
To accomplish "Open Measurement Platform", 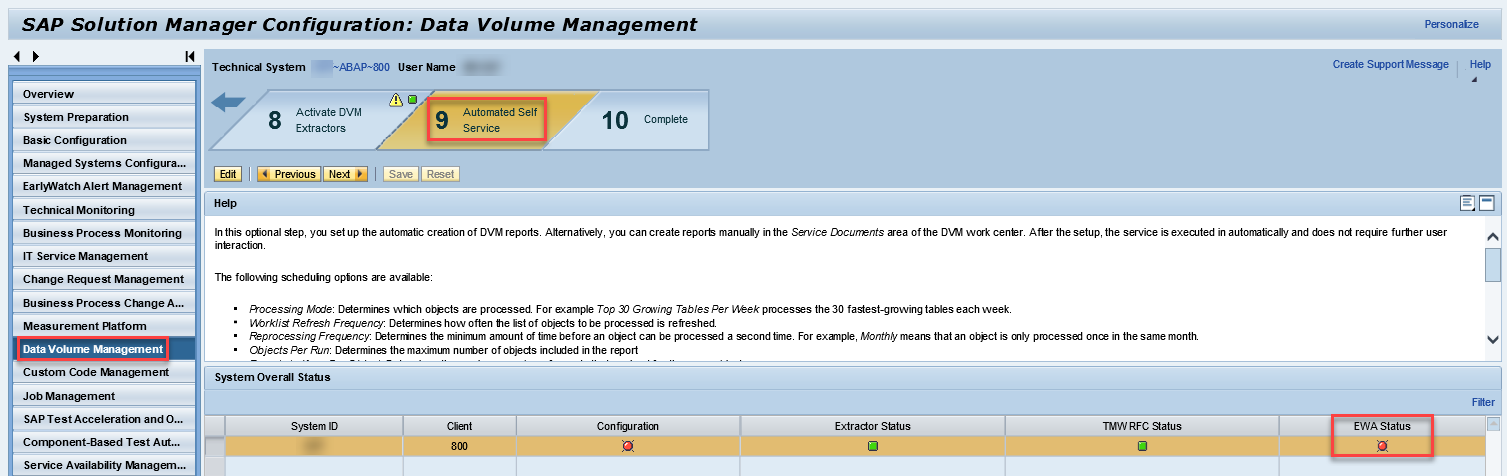I will coord(103,326).
